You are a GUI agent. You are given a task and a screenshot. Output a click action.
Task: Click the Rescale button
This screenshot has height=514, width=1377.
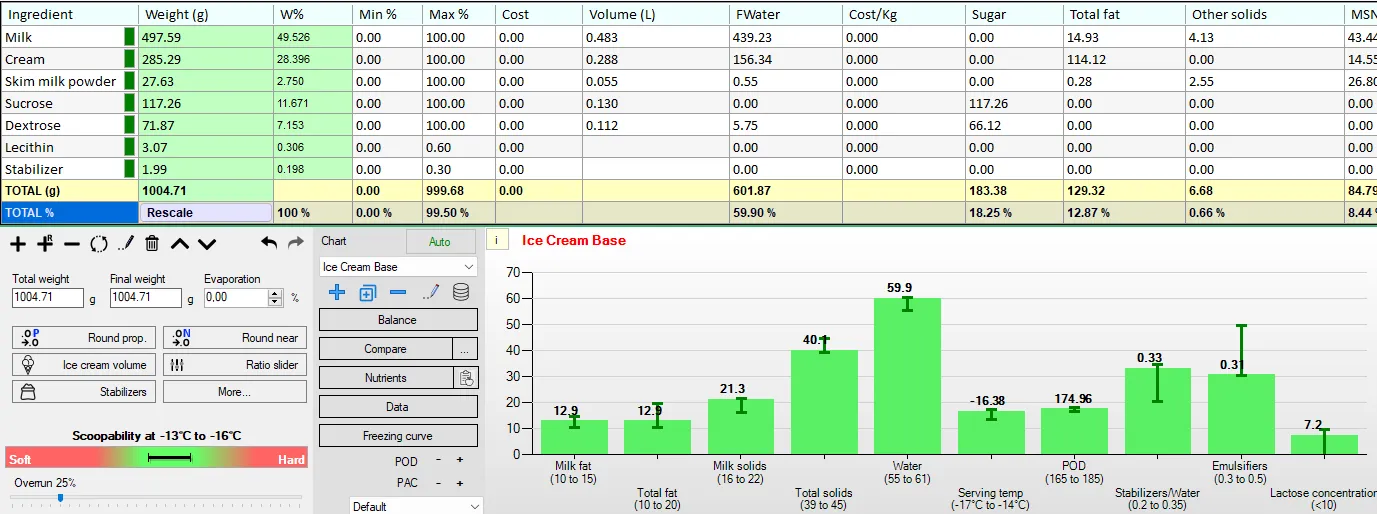206,212
